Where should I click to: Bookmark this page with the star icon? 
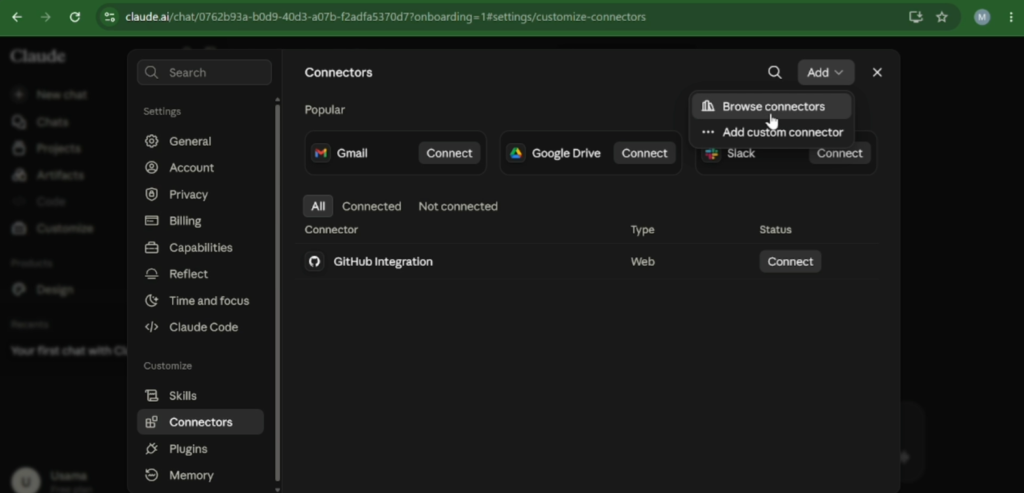[942, 17]
